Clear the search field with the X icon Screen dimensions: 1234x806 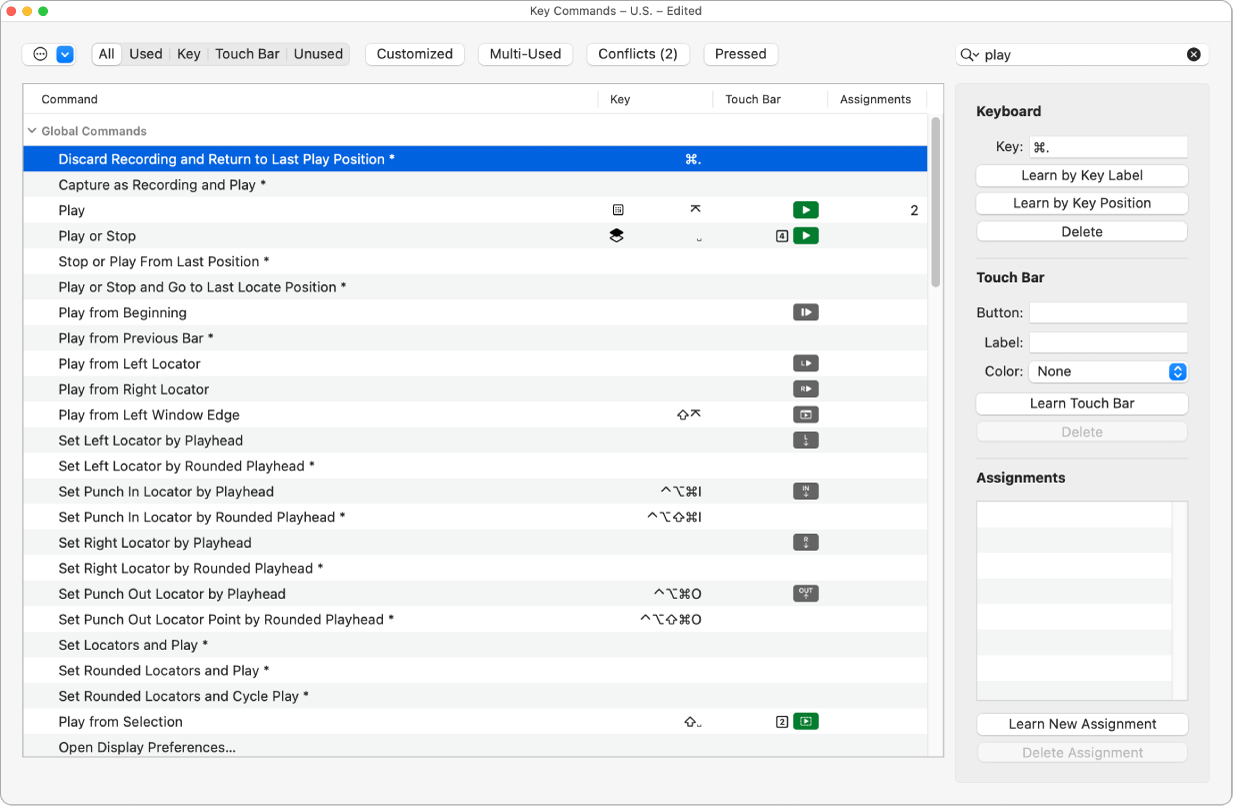[1194, 55]
